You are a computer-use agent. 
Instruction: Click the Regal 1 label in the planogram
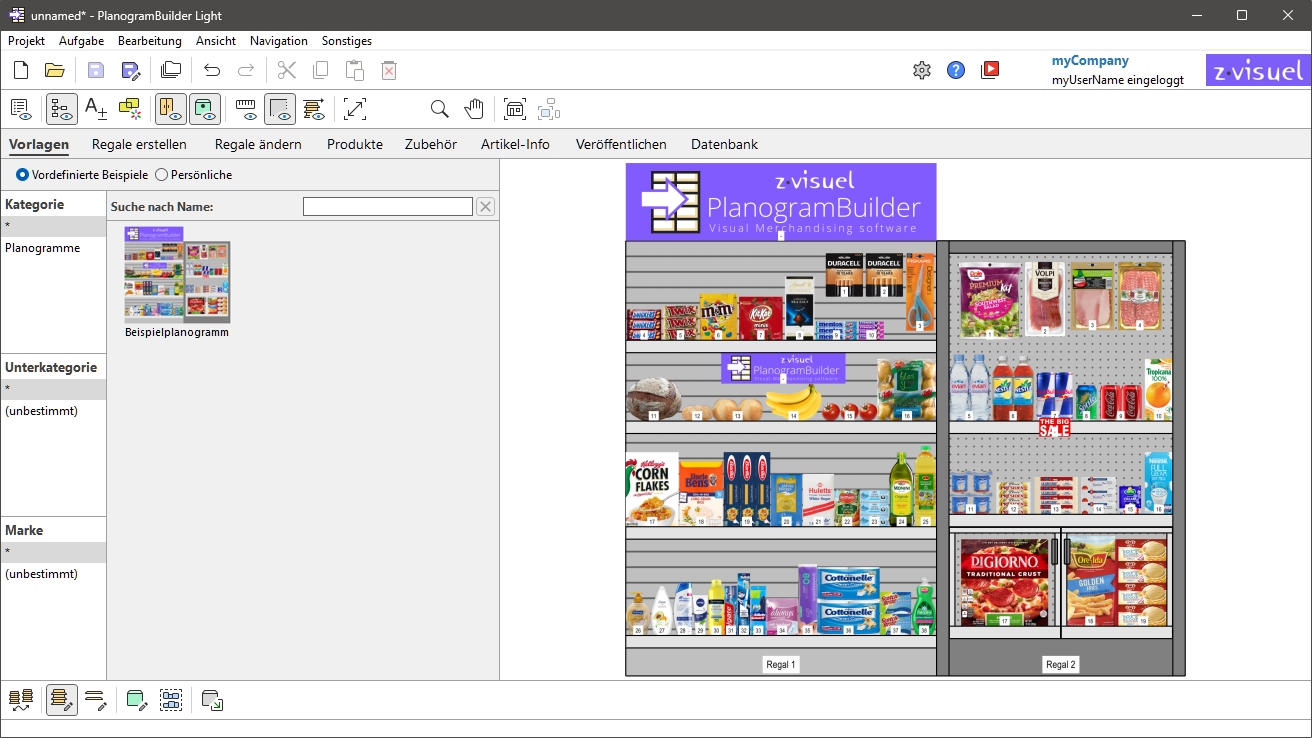(781, 664)
